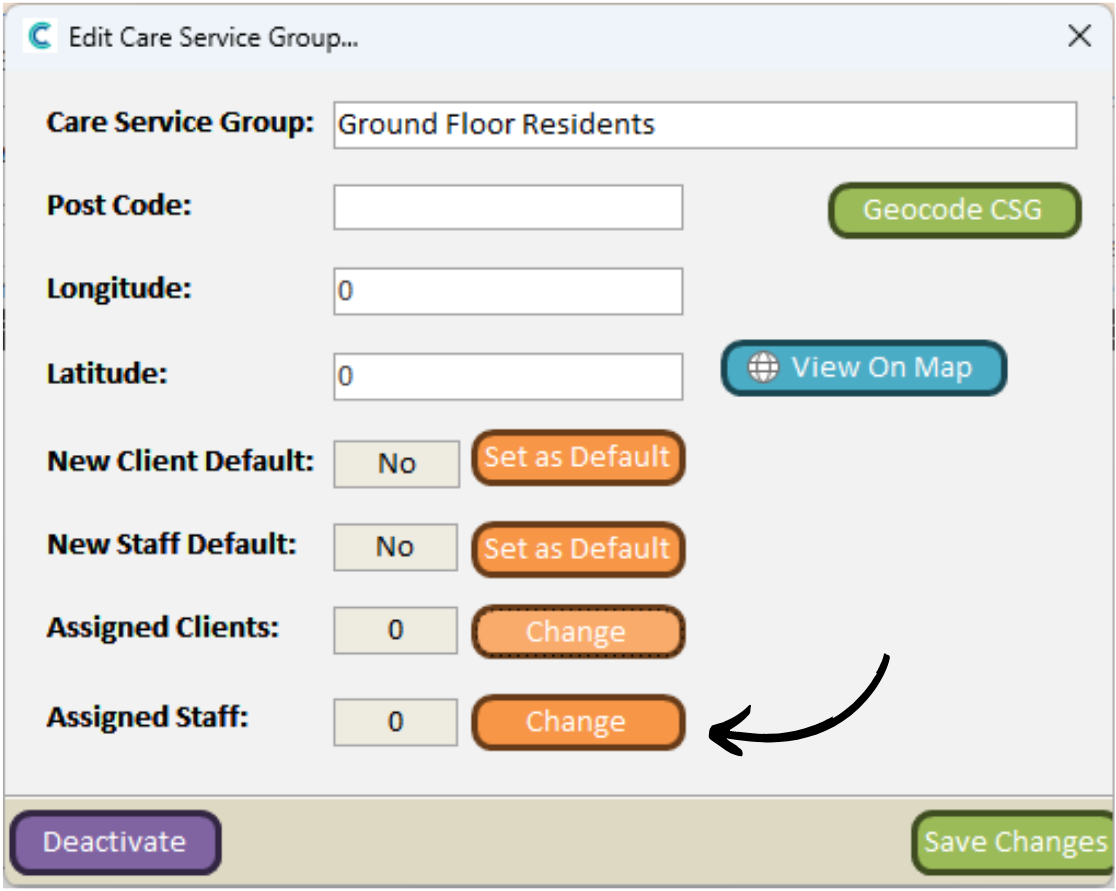Click the Assigned Staff count '0' box
Viewport: 1116px width, 891px height.
(x=395, y=722)
